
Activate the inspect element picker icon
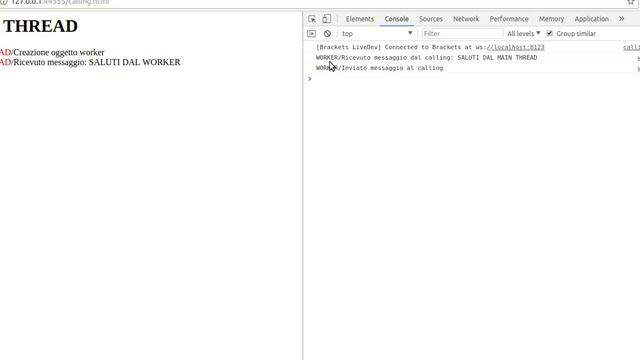tap(312, 19)
